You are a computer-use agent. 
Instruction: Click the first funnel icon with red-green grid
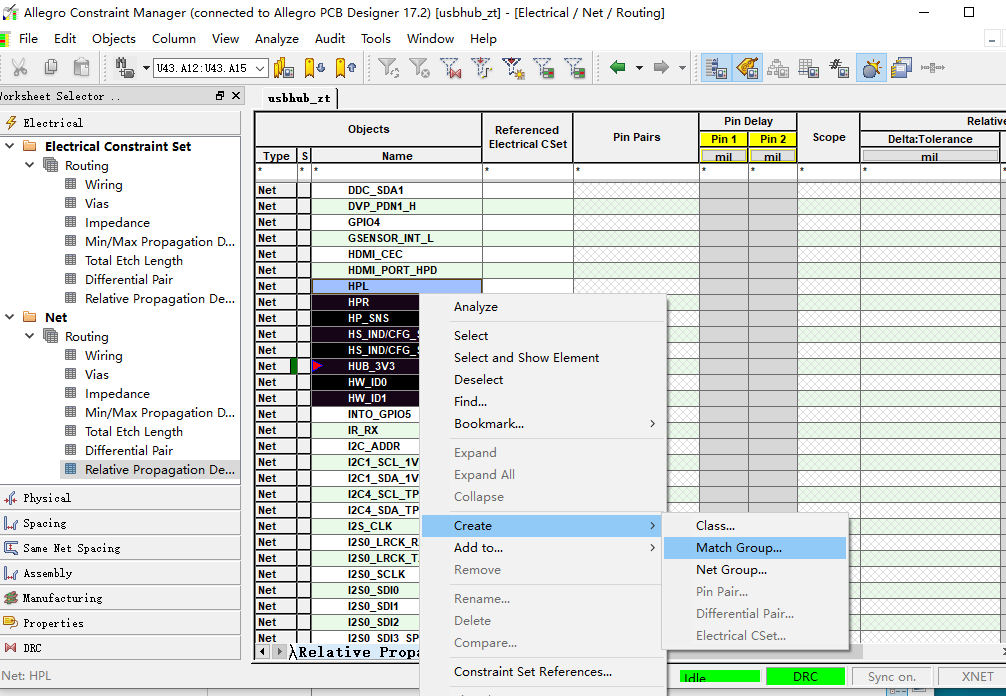tap(543, 67)
